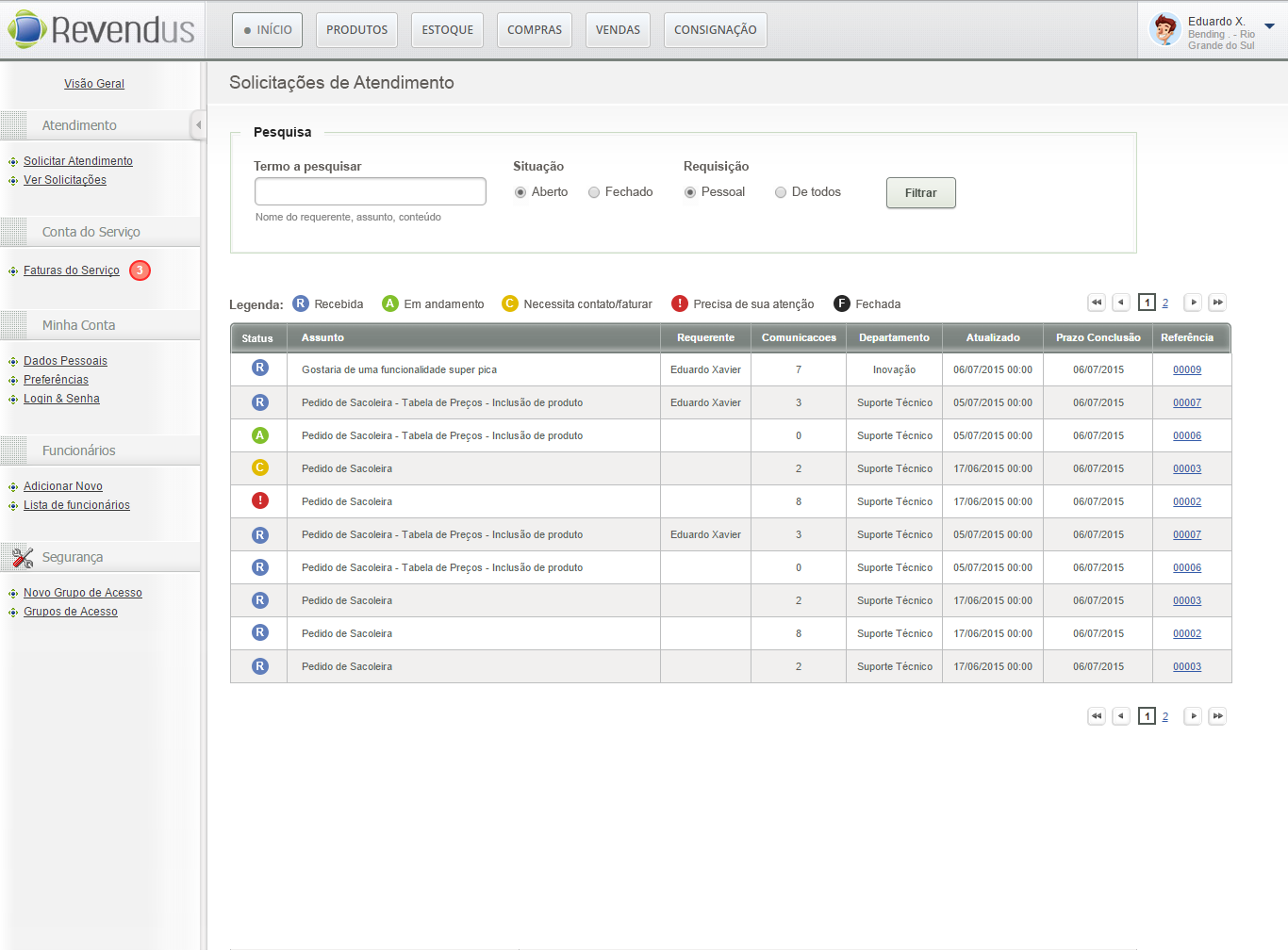Click the red attention status icon in table

click(x=260, y=500)
